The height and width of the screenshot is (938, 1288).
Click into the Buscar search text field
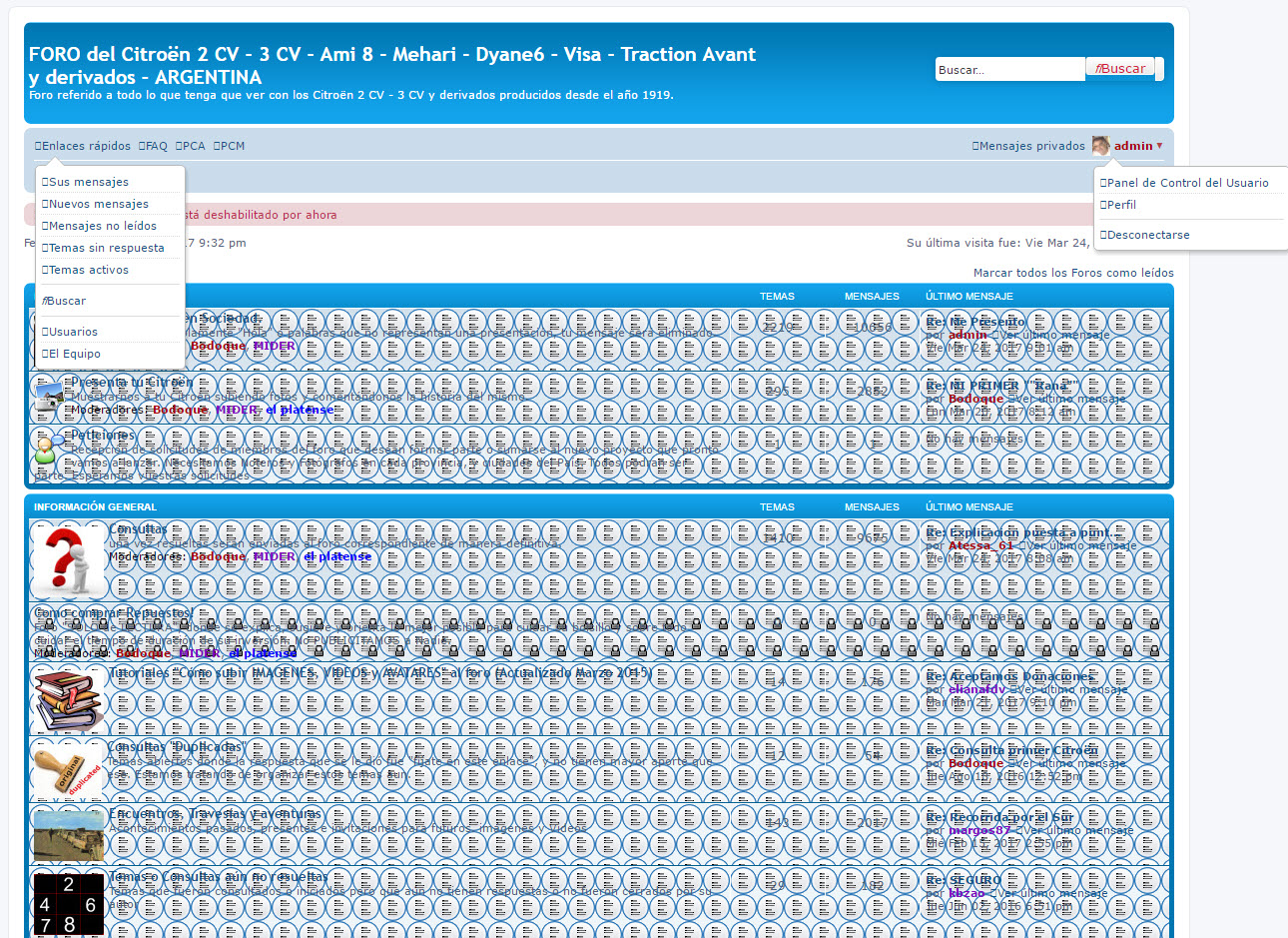pyautogui.click(x=1008, y=70)
